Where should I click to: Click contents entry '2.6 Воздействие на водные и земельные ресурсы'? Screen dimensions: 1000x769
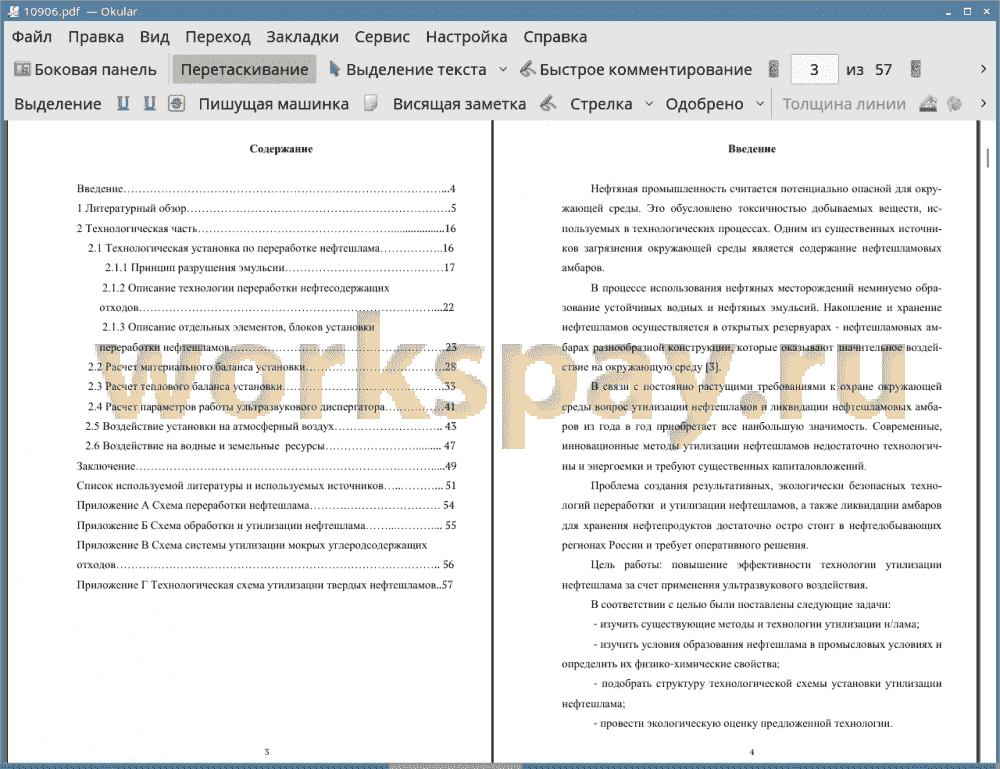(x=271, y=446)
